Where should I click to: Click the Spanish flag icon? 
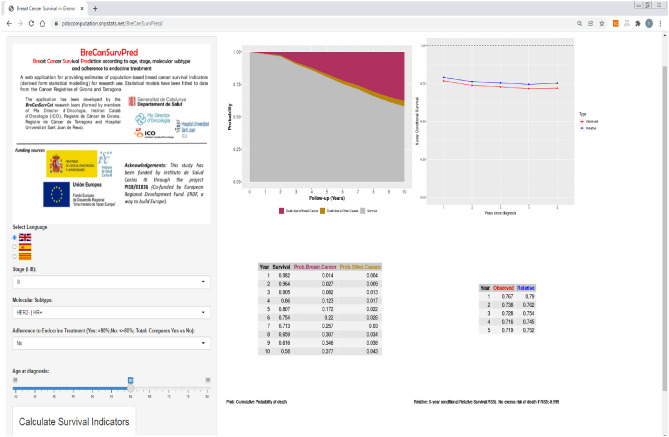[x=25, y=247]
